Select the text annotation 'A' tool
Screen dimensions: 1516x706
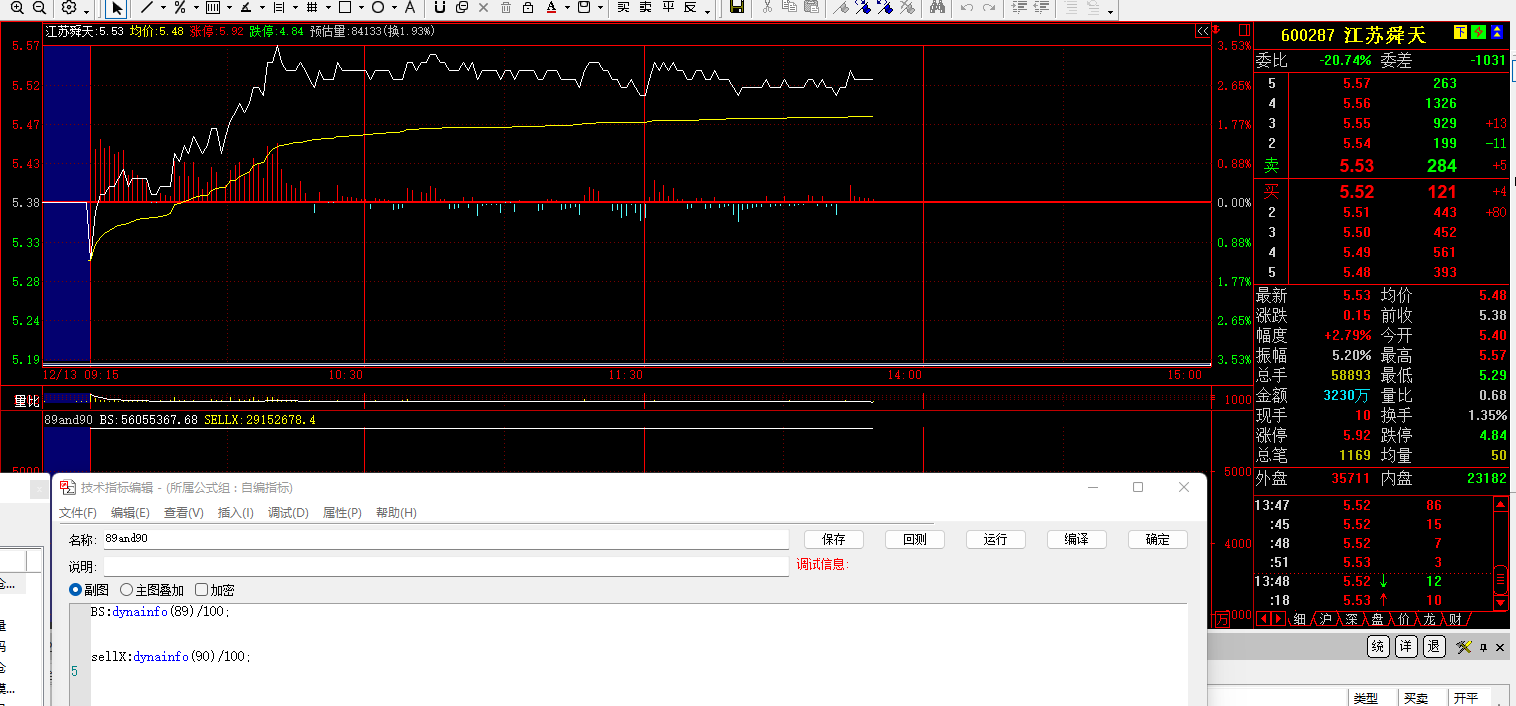tap(410, 8)
